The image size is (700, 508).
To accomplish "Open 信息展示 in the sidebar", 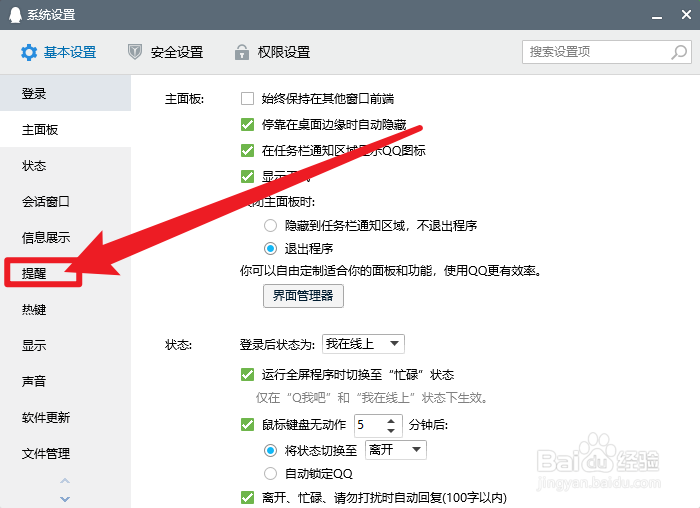I will coord(66,237).
